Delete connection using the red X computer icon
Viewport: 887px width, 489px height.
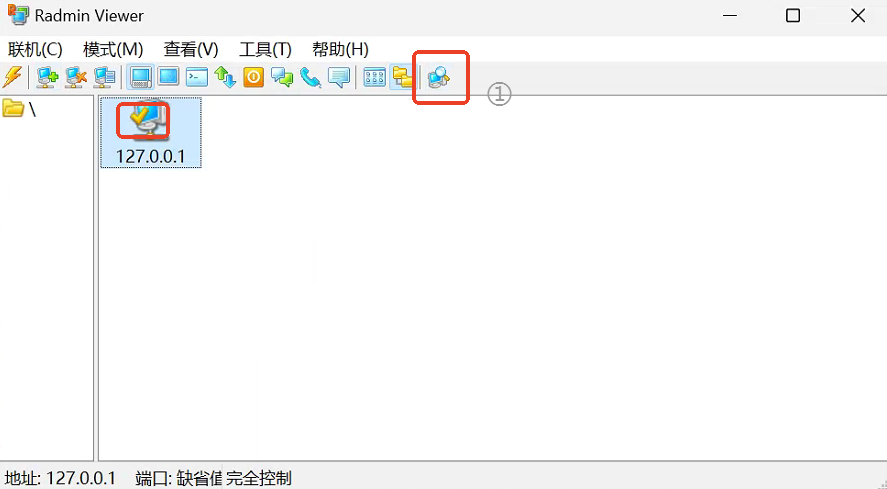pos(76,77)
